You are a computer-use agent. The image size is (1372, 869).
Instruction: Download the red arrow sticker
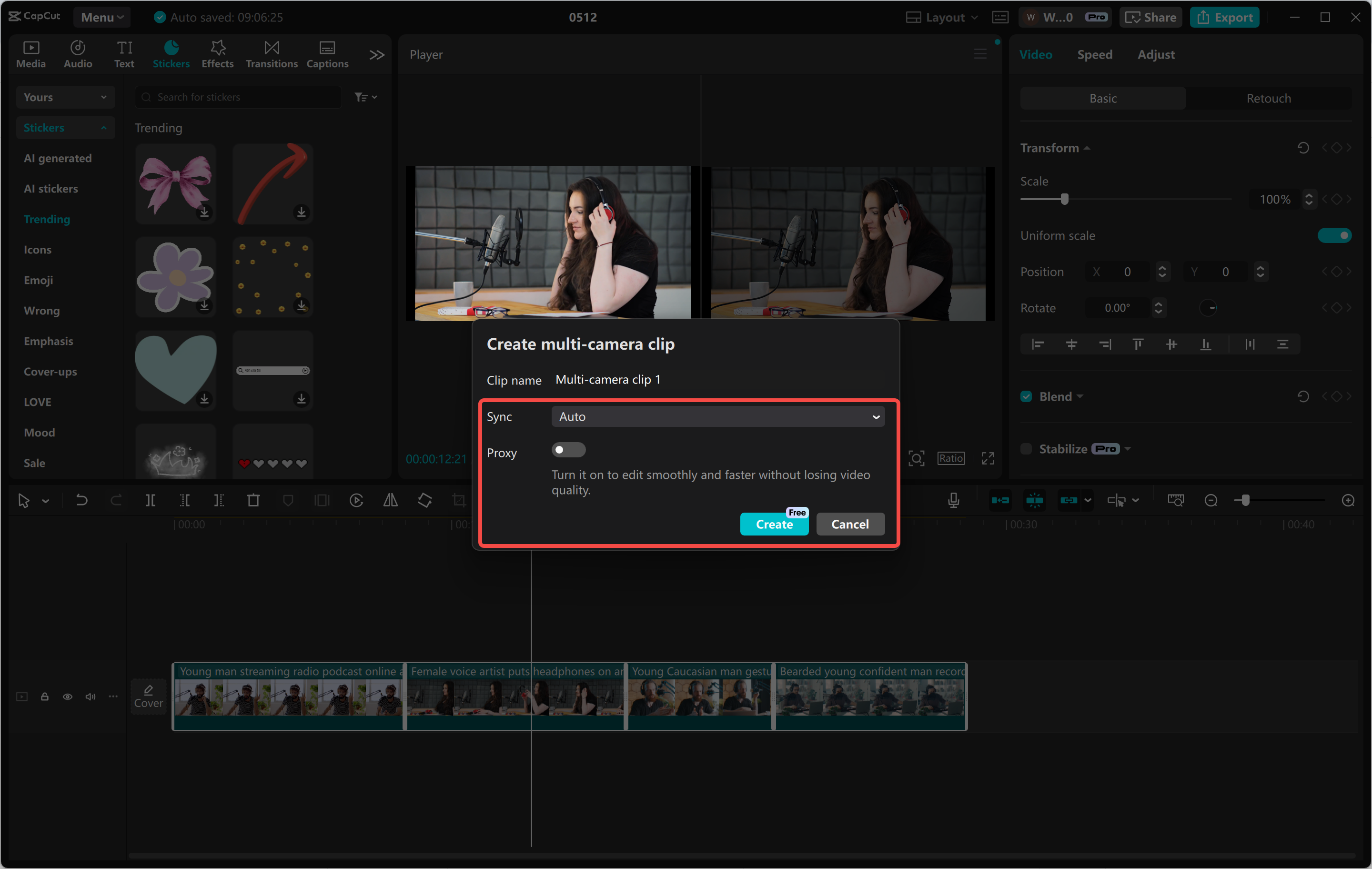(302, 212)
